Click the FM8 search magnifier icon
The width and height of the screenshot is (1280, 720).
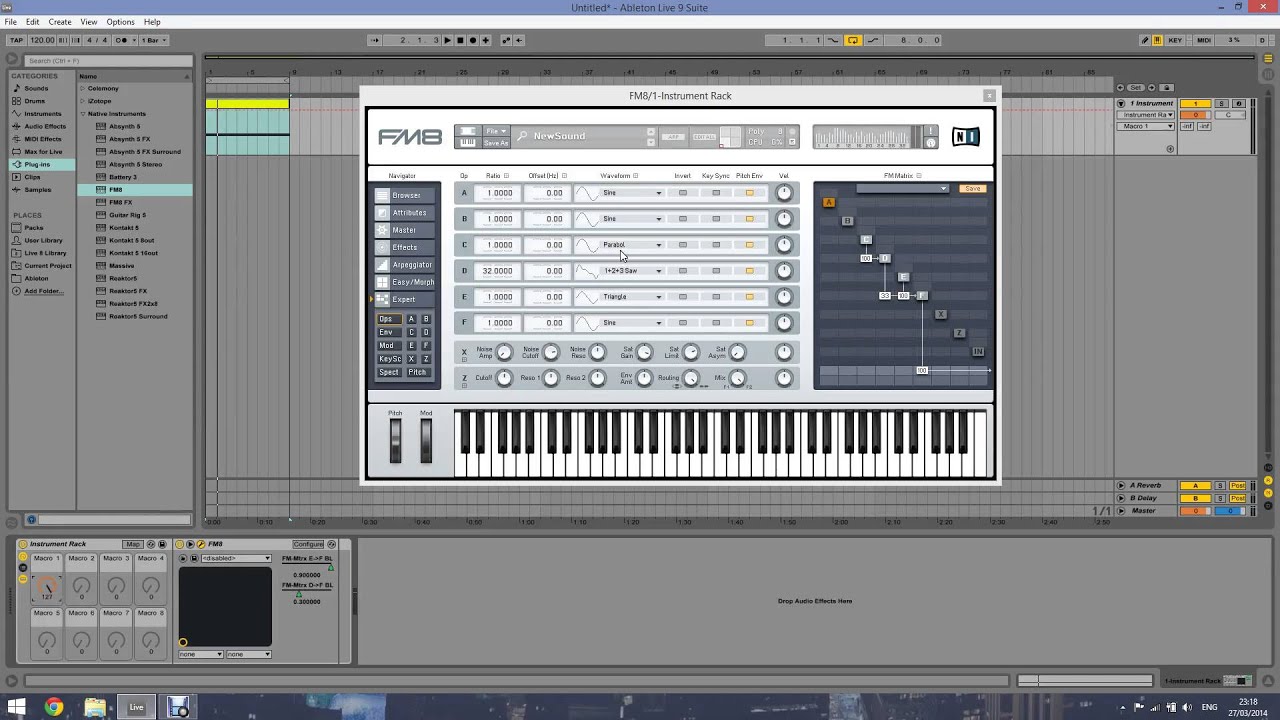coord(522,136)
